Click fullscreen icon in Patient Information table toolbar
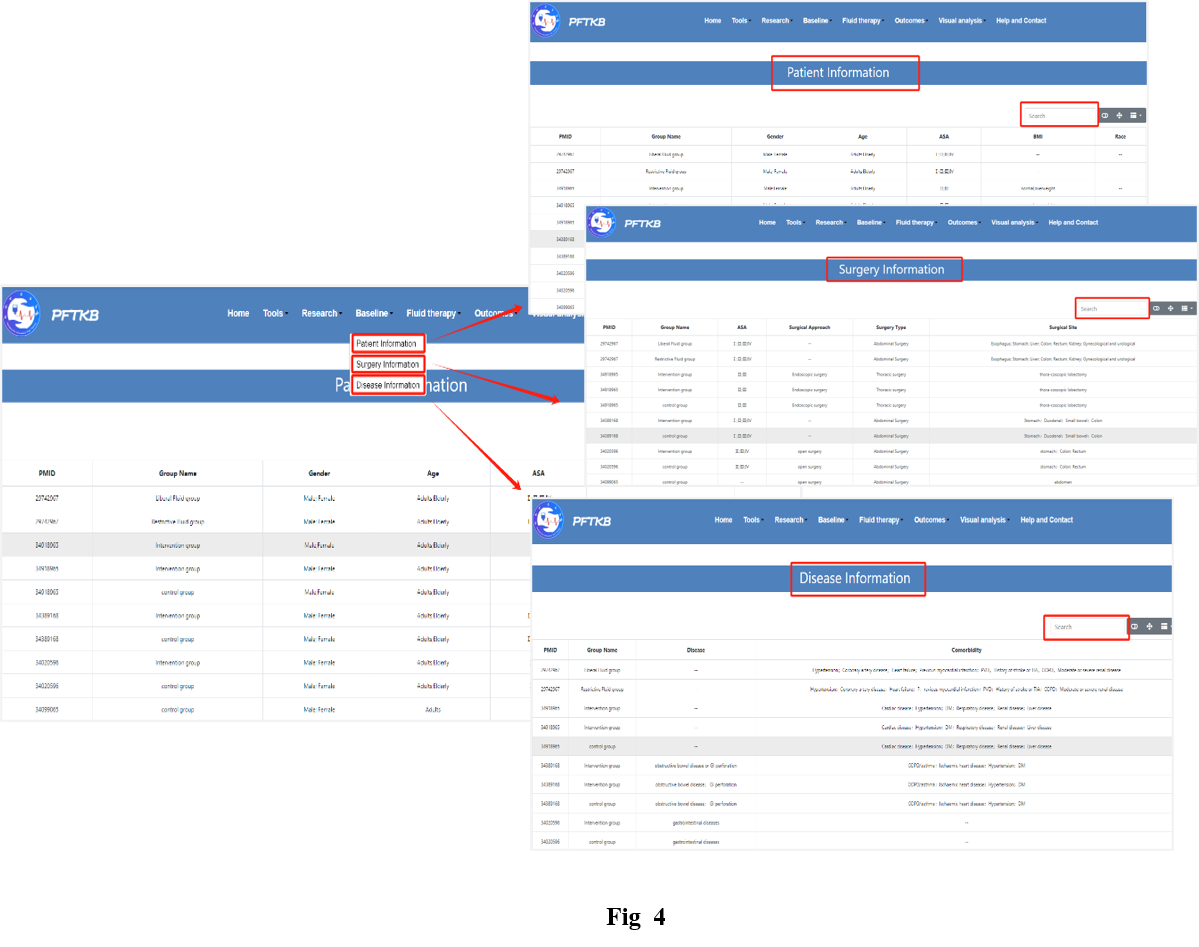The width and height of the screenshot is (1199, 947). tap(1119, 116)
